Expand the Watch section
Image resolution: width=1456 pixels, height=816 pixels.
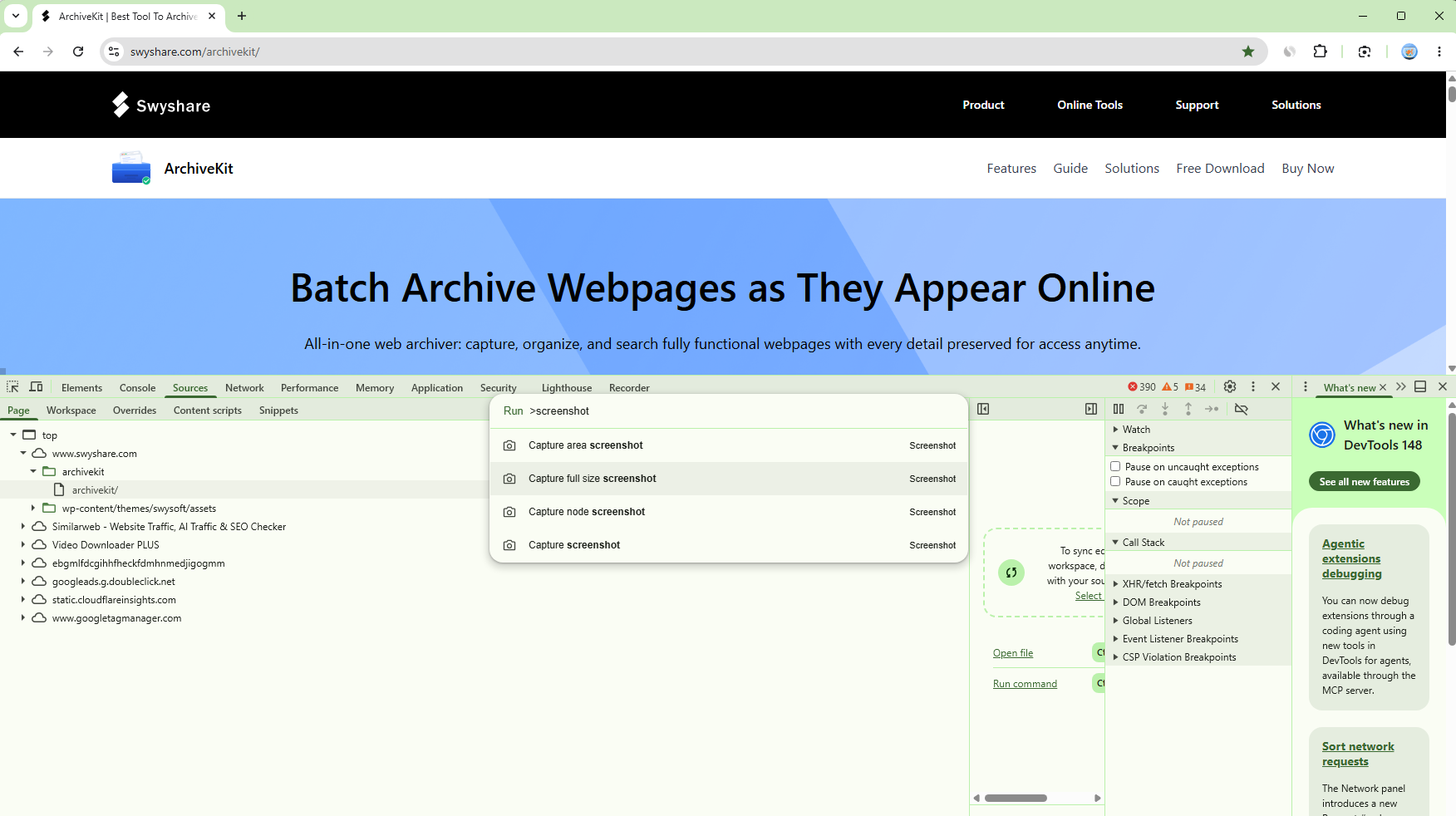(1115, 430)
